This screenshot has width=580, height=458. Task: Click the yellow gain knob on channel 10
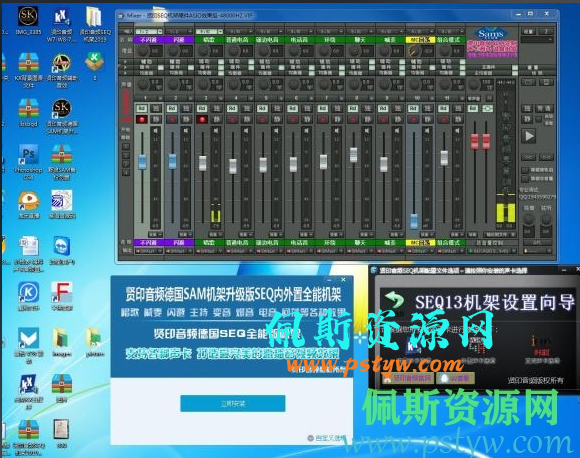coord(415,51)
